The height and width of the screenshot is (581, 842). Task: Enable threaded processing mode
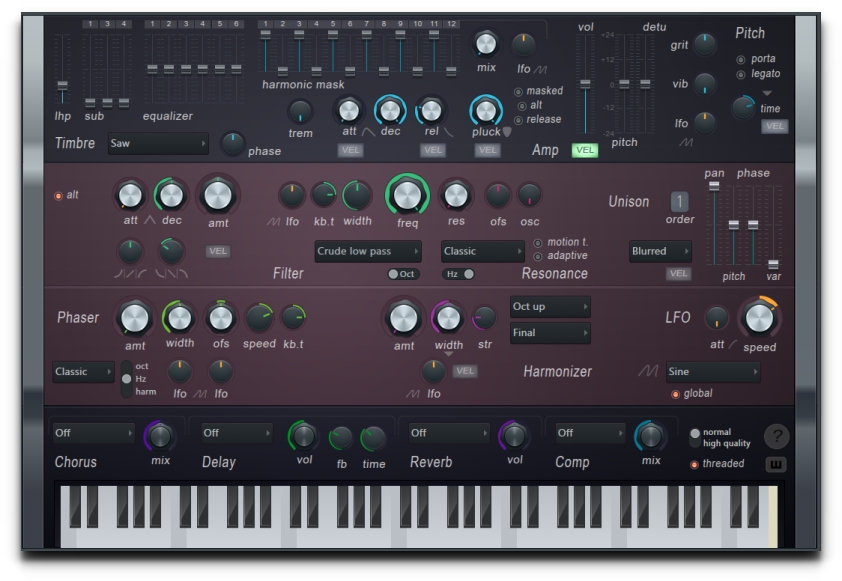(695, 463)
